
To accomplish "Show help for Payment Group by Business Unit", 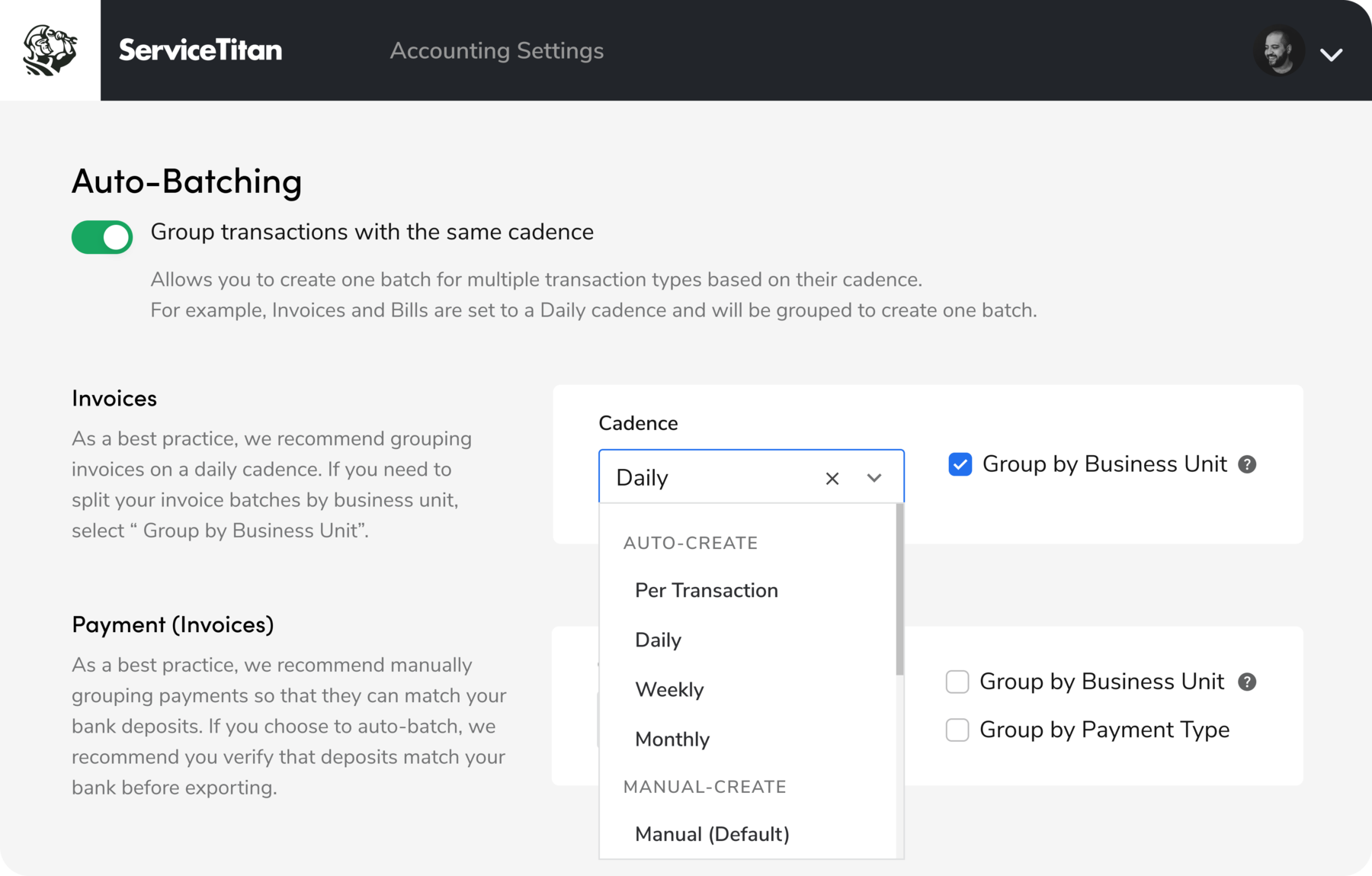I will 1247,682.
